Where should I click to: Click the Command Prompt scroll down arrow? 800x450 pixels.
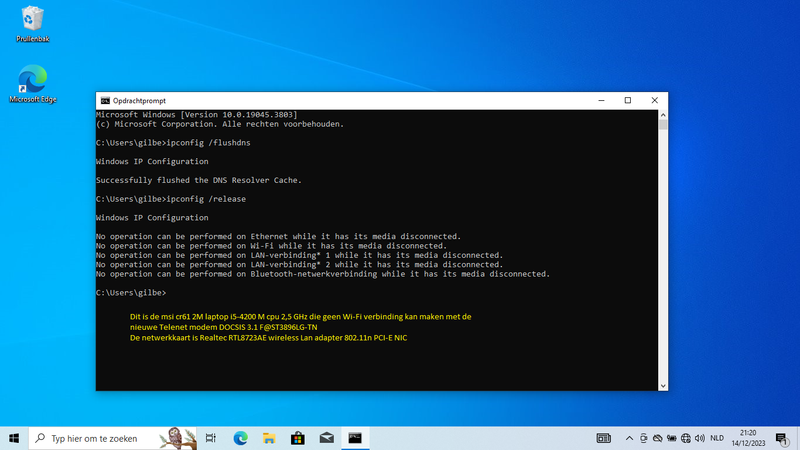click(x=663, y=386)
